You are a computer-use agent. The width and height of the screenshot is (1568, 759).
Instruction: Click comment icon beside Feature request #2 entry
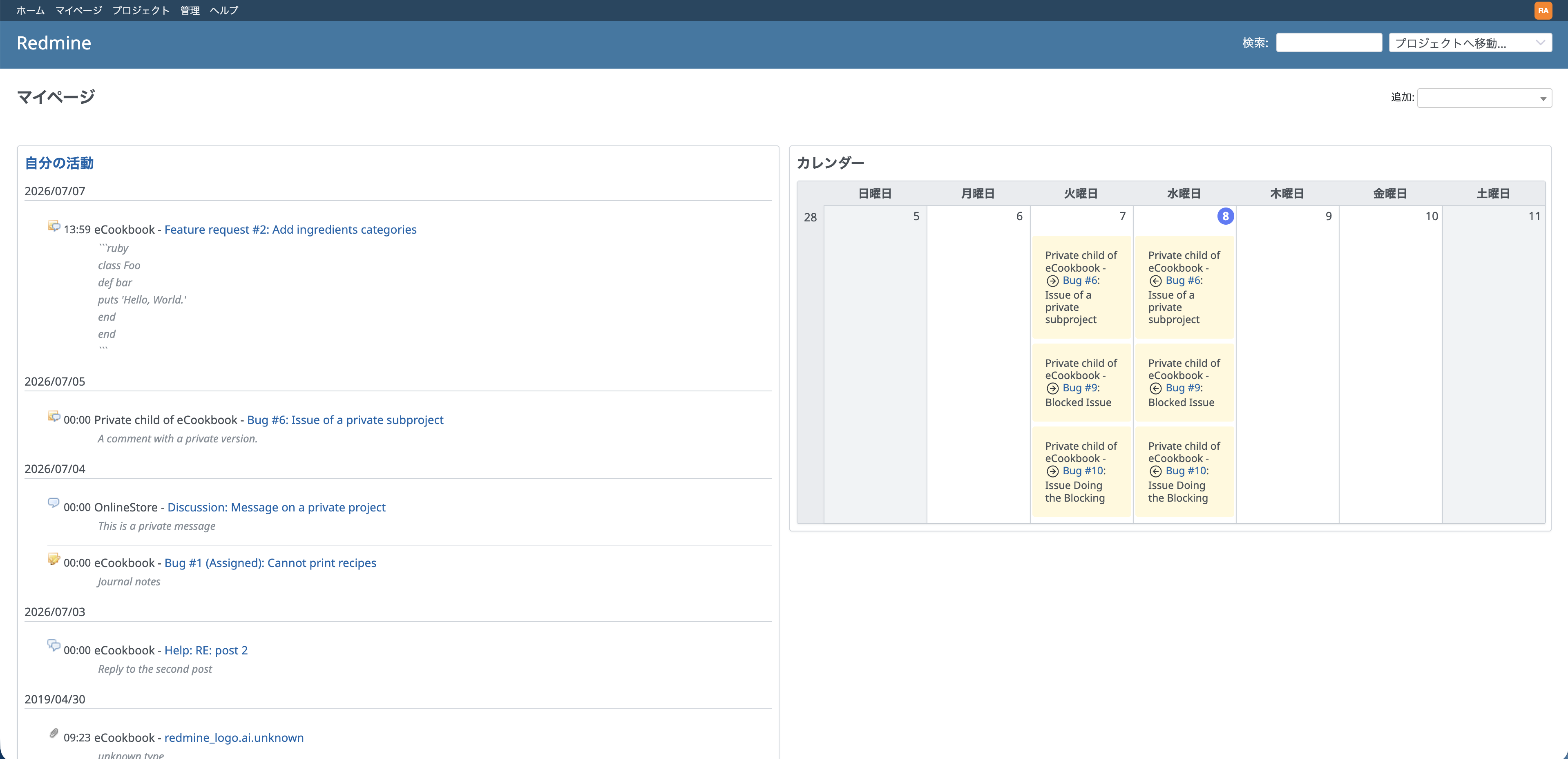[54, 226]
